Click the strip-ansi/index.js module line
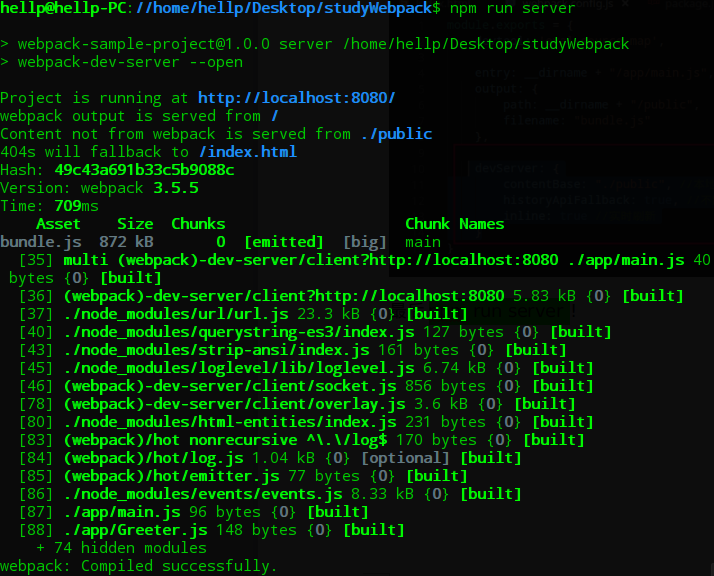 293,350
